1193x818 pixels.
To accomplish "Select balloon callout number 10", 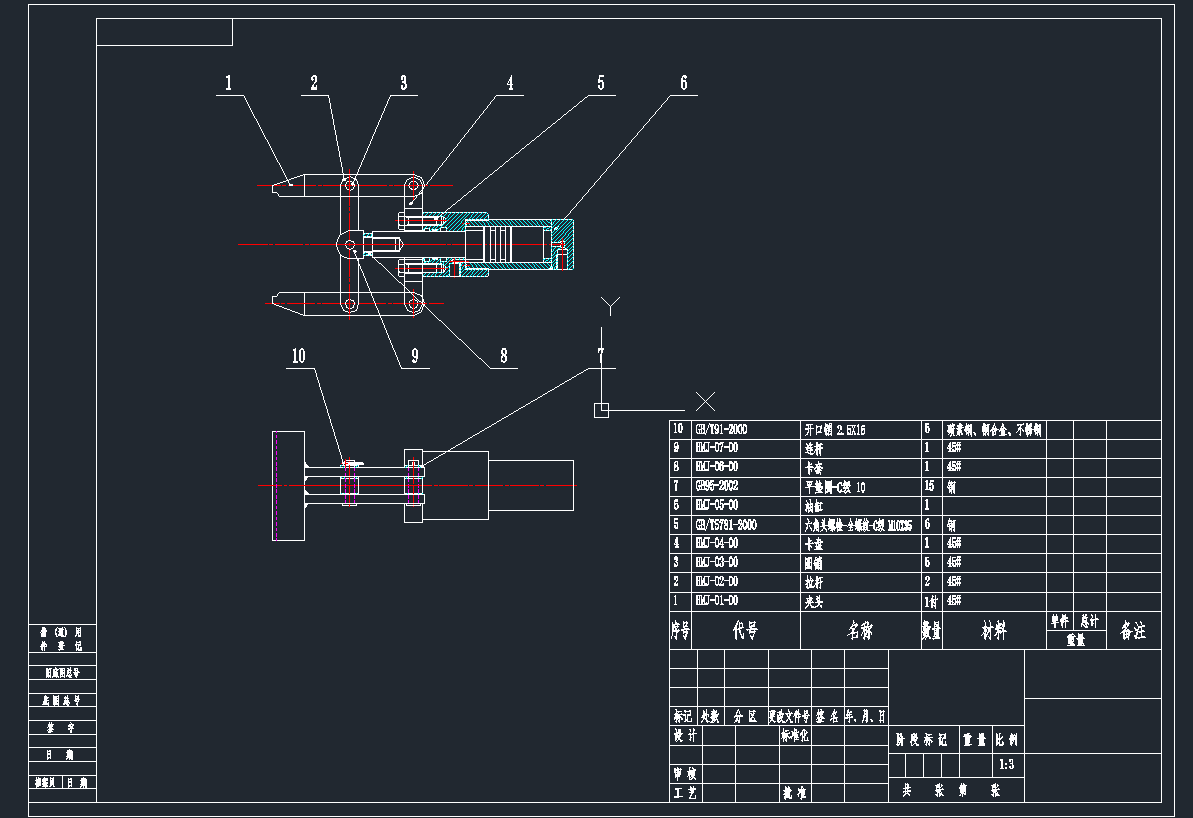I will 298,356.
